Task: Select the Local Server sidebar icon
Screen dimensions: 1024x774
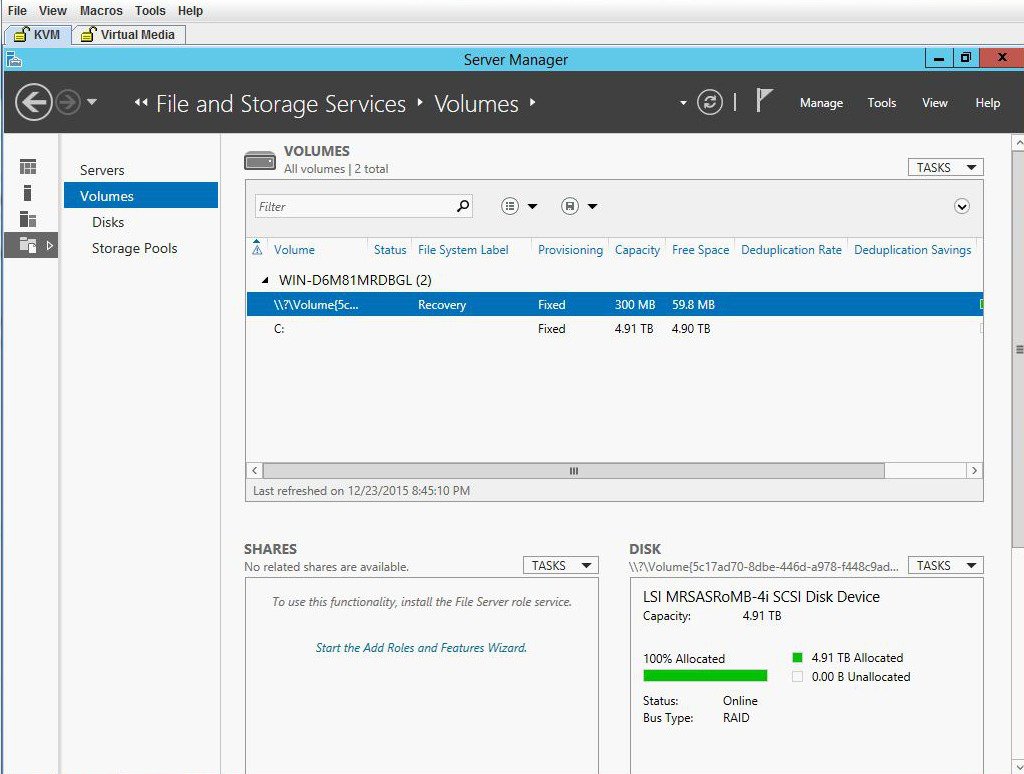Action: point(28,193)
